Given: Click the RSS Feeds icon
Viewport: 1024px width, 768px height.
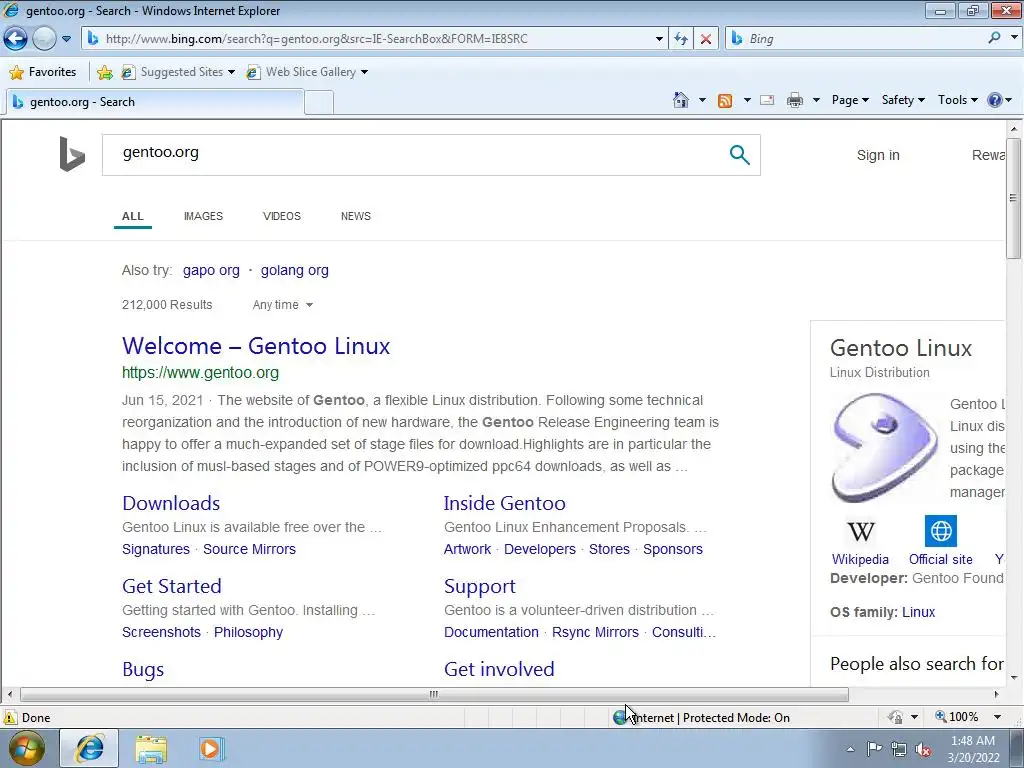Looking at the screenshot, I should click(725, 100).
